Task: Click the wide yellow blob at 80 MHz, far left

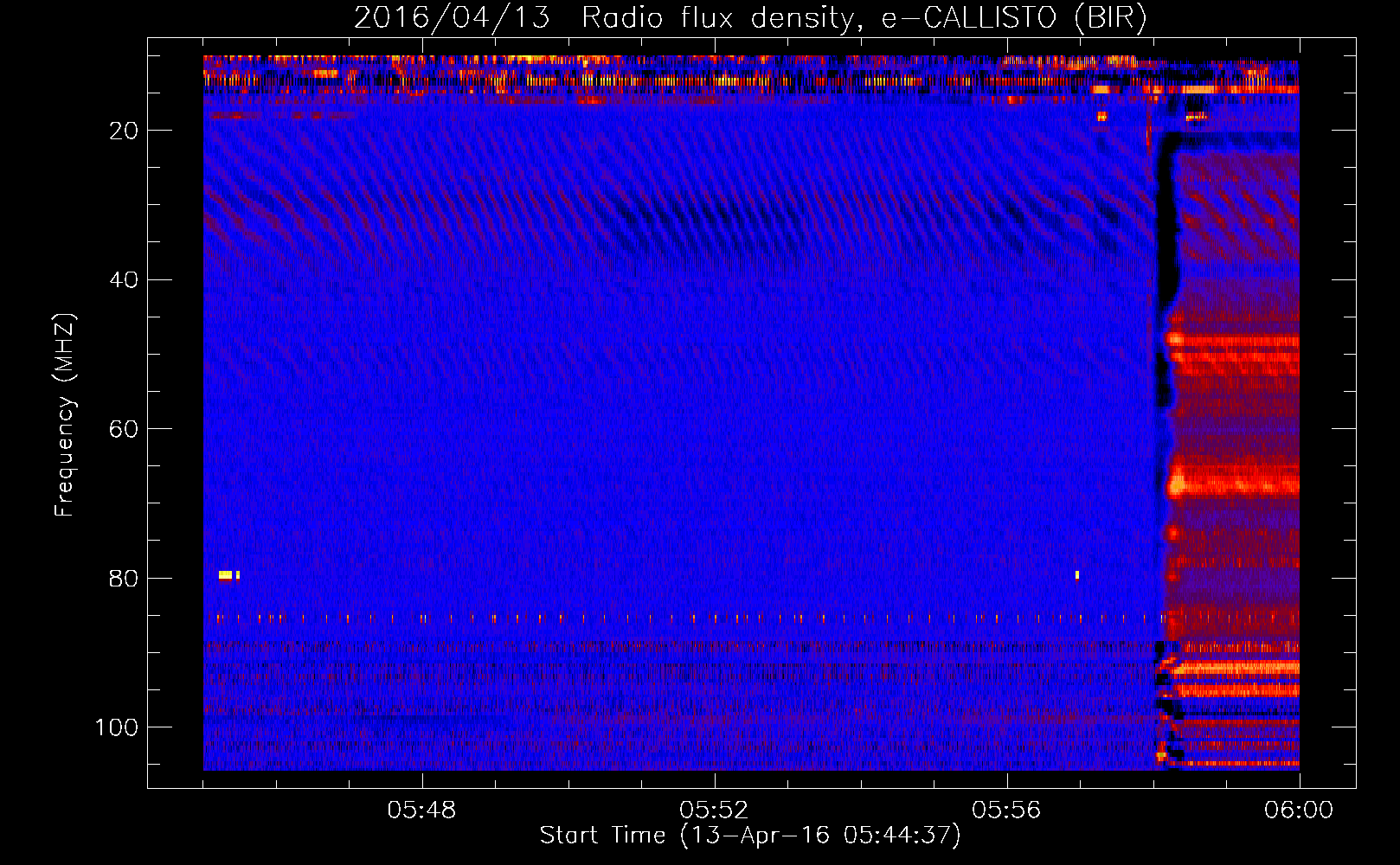Action: 225,575
